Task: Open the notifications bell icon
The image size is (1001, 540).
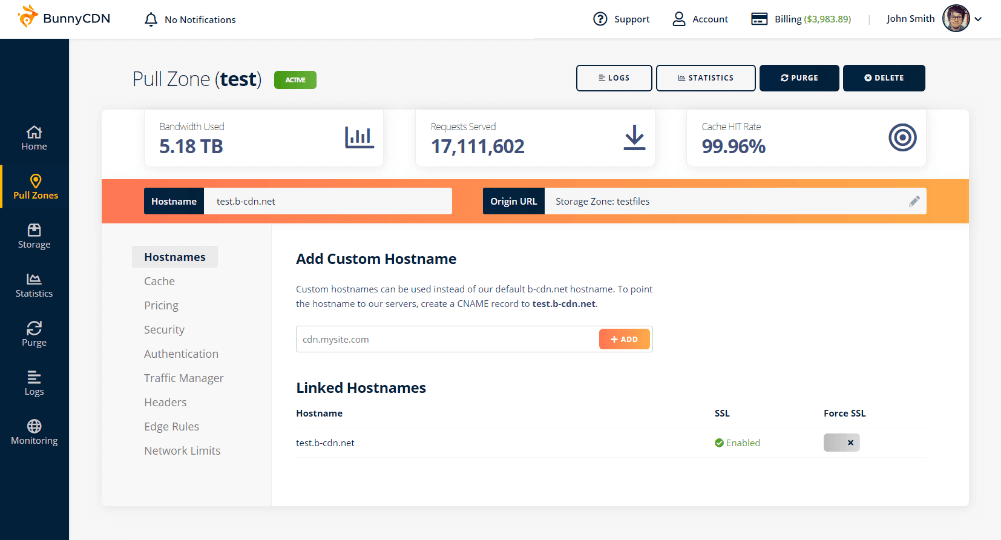Action: tap(151, 20)
